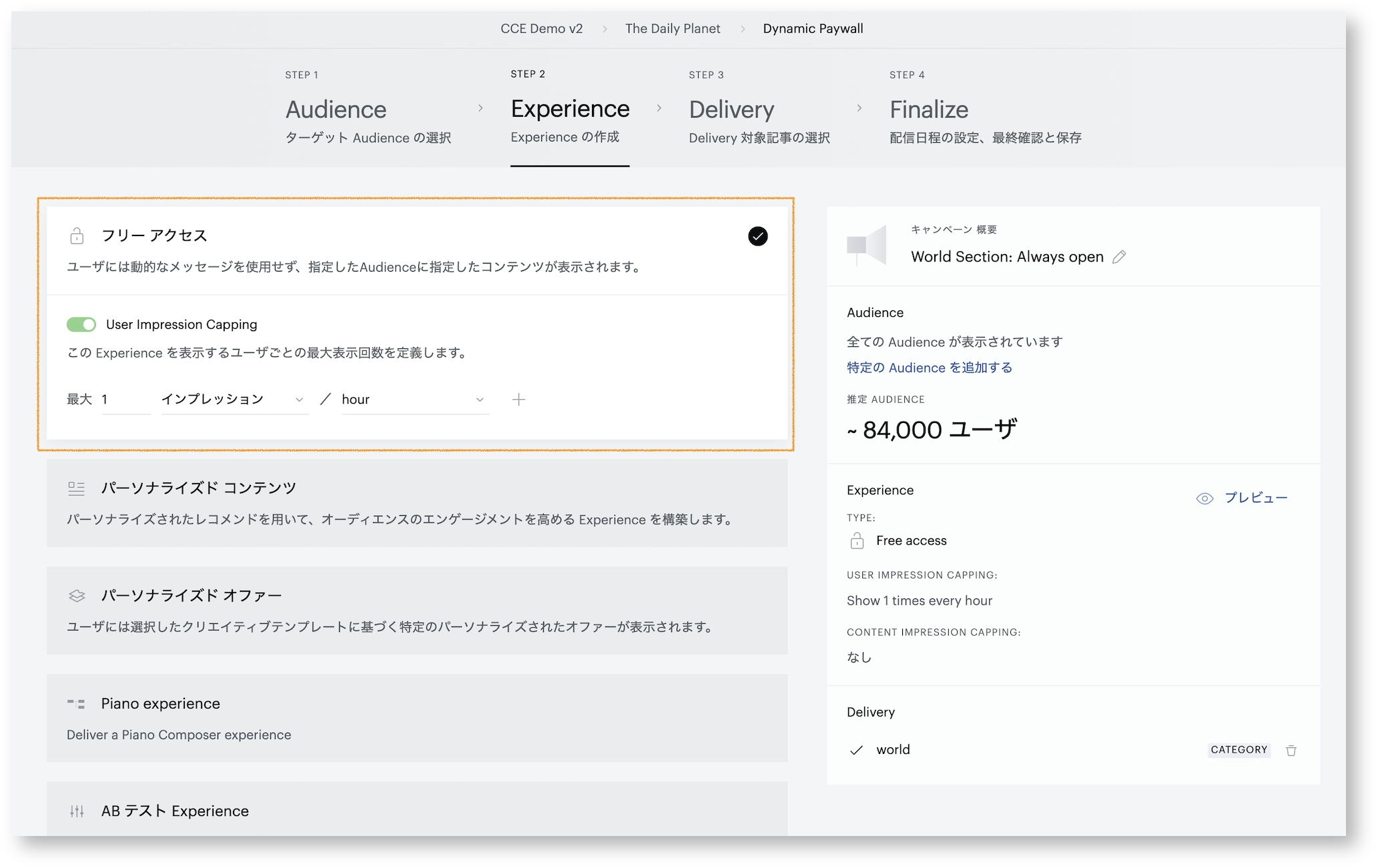
Task: Open the インプレッション dropdown
Action: tap(234, 399)
